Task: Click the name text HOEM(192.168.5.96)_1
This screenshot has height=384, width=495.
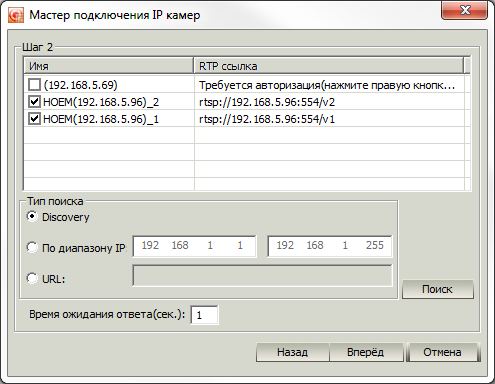Action: click(101, 119)
